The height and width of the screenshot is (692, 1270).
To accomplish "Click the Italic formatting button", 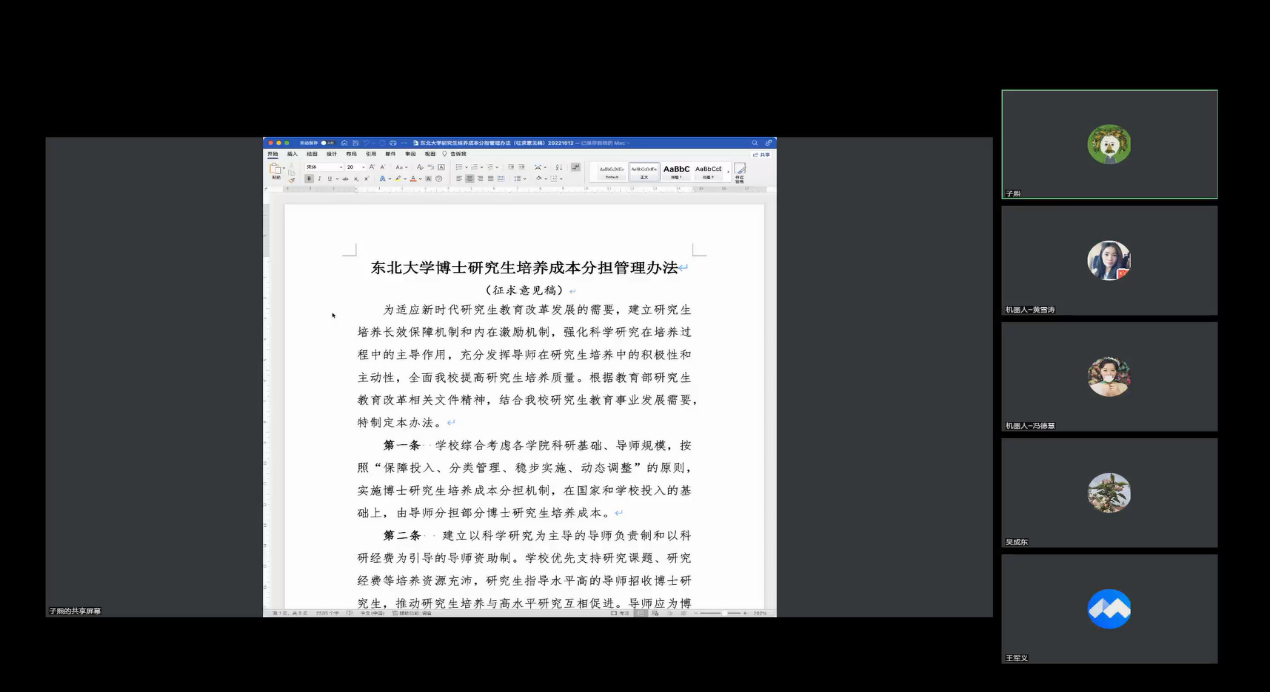I will tap(319, 179).
